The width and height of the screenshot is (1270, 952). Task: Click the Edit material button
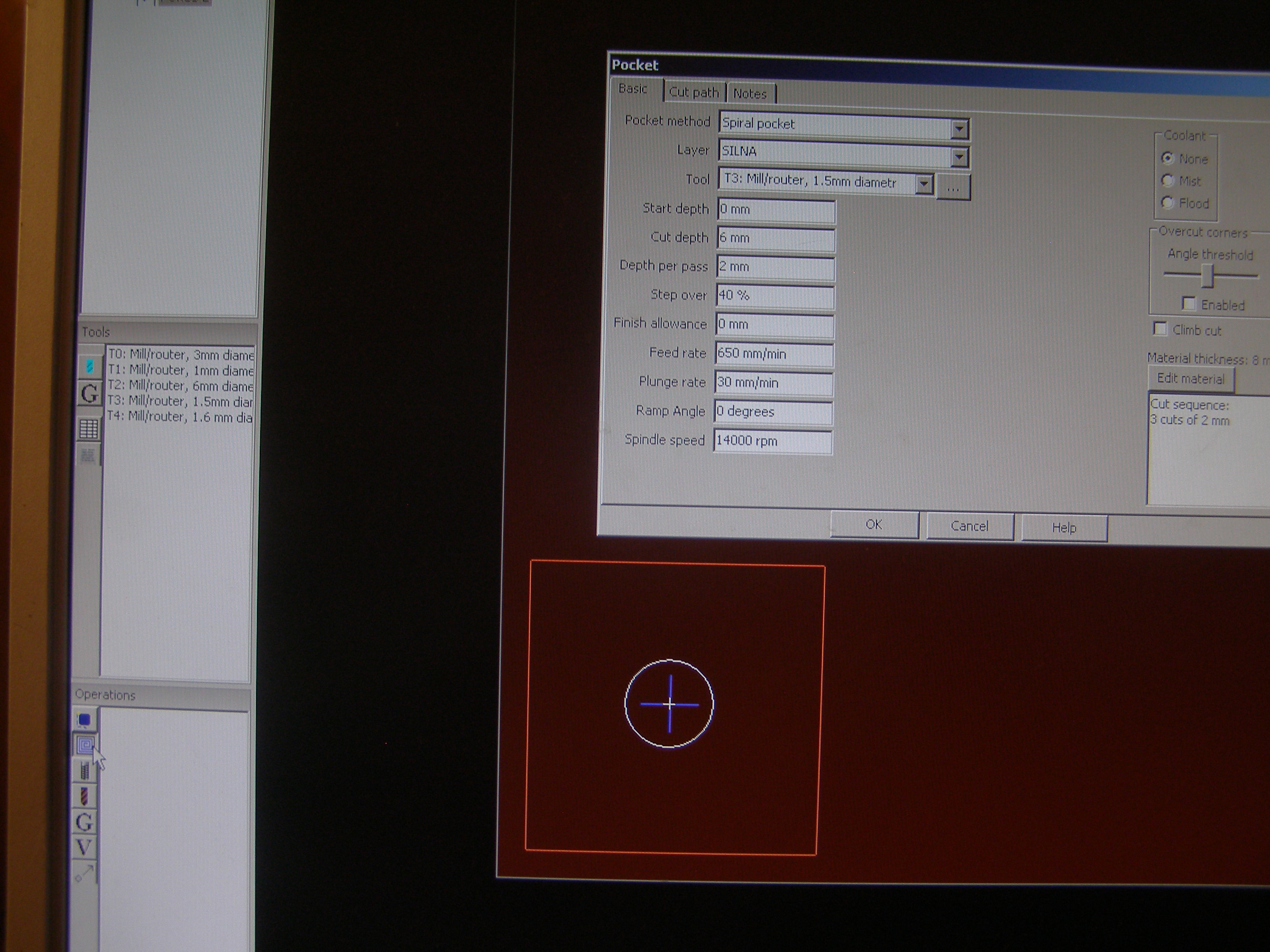pos(1190,379)
